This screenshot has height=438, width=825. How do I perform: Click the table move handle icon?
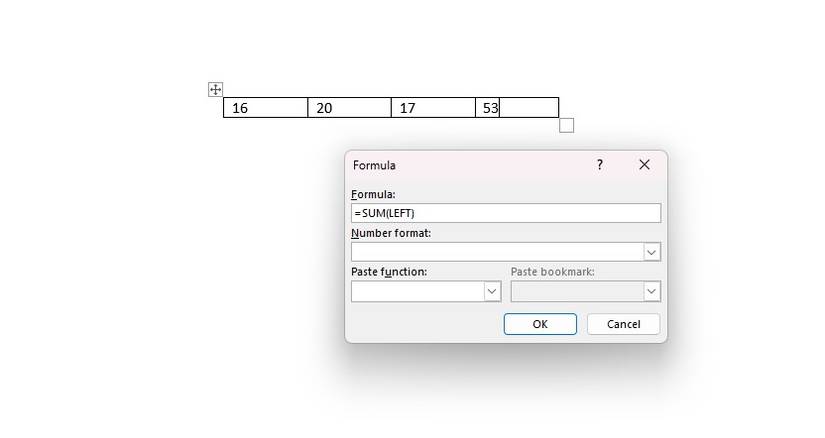215,89
